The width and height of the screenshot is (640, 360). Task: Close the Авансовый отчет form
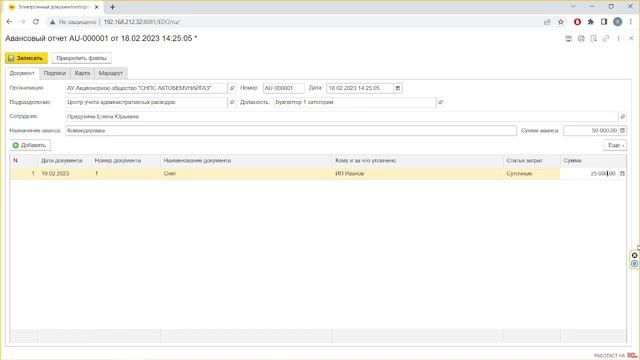pyautogui.click(x=631, y=38)
